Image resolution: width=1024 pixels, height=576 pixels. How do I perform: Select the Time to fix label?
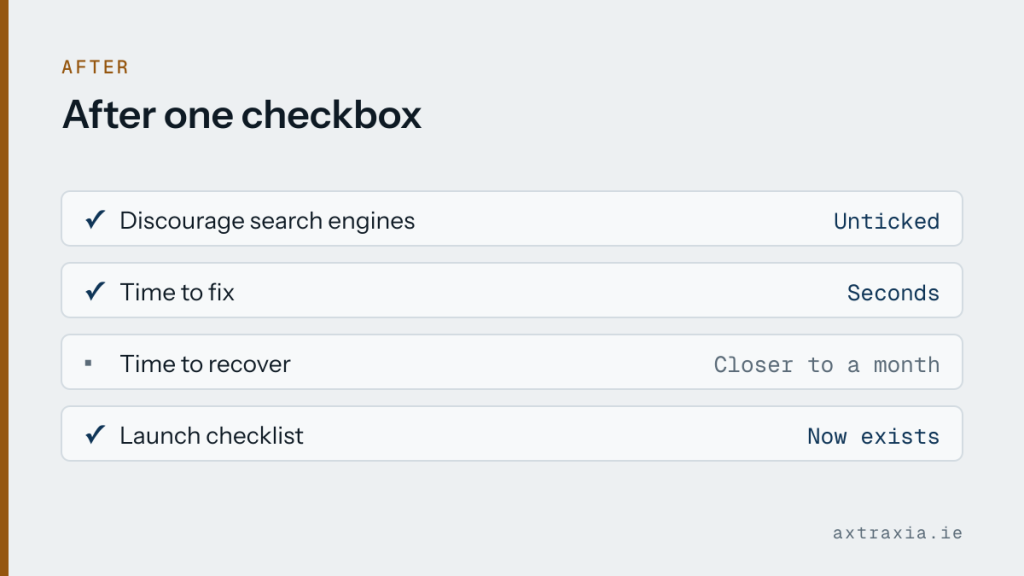pyautogui.click(x=177, y=292)
